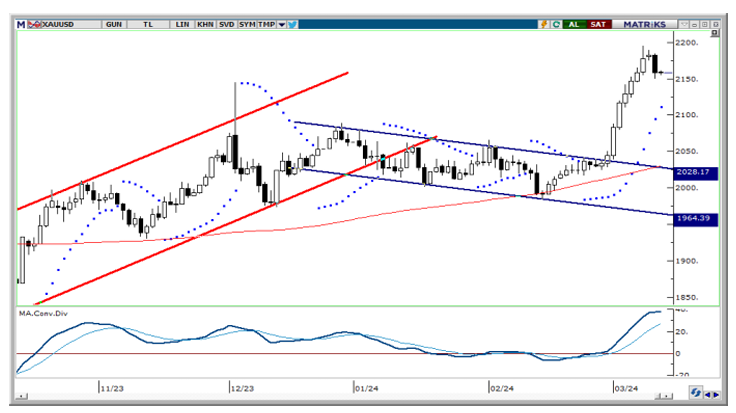This screenshot has height=413, width=736.
Task: Toggle the KHN option in header
Action: pyautogui.click(x=205, y=23)
